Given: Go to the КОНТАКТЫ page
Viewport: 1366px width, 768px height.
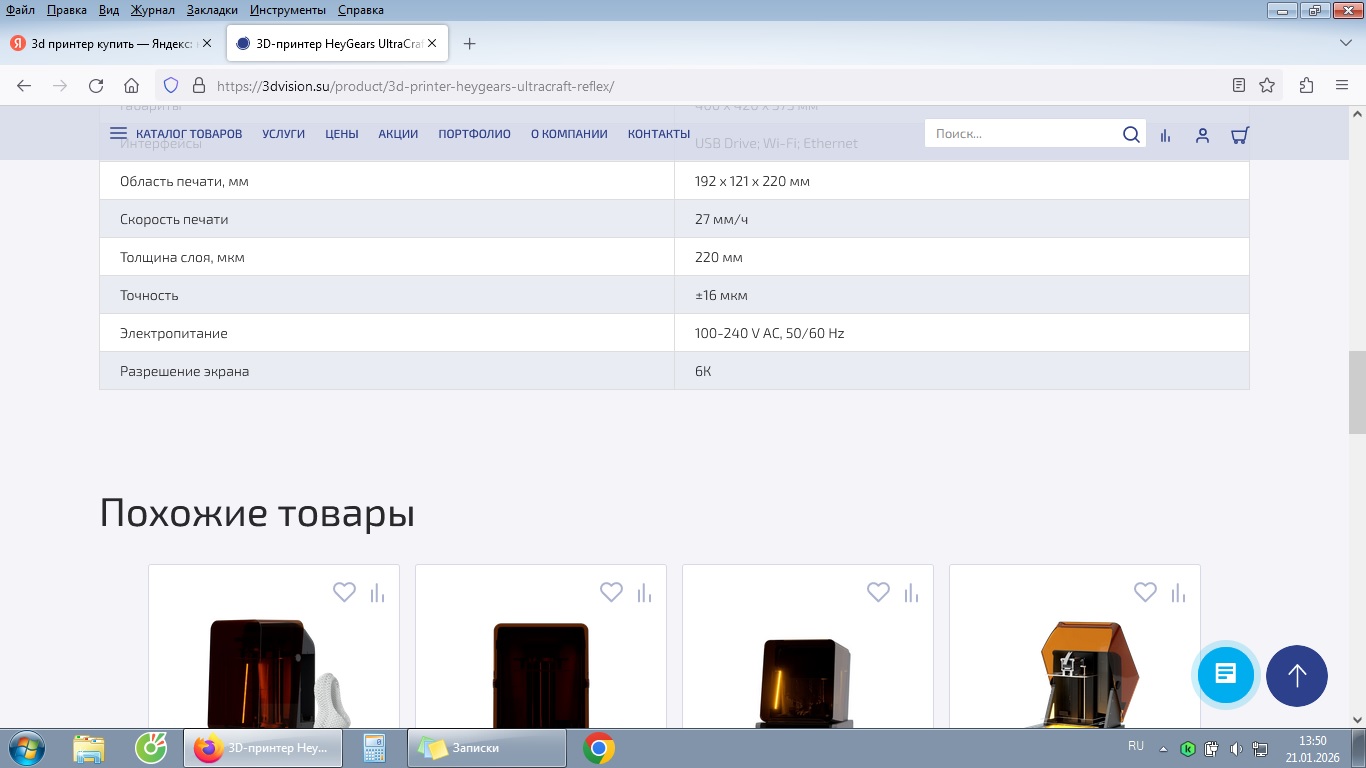Looking at the screenshot, I should 658,134.
